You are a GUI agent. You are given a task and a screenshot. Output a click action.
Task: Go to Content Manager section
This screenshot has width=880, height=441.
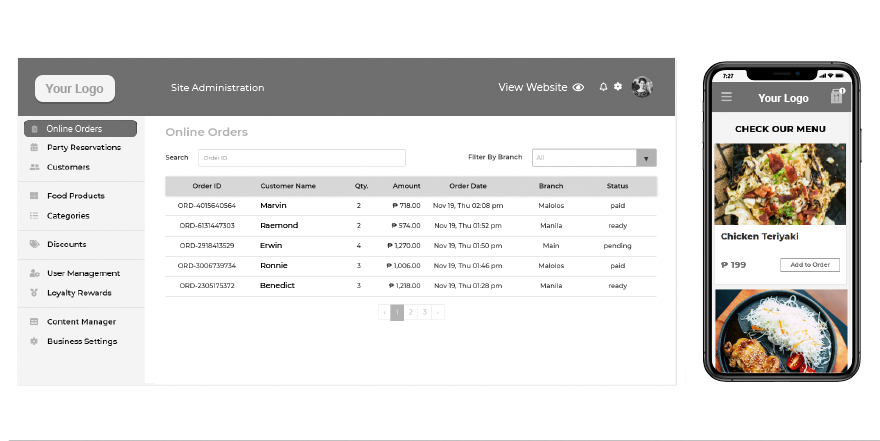click(80, 322)
